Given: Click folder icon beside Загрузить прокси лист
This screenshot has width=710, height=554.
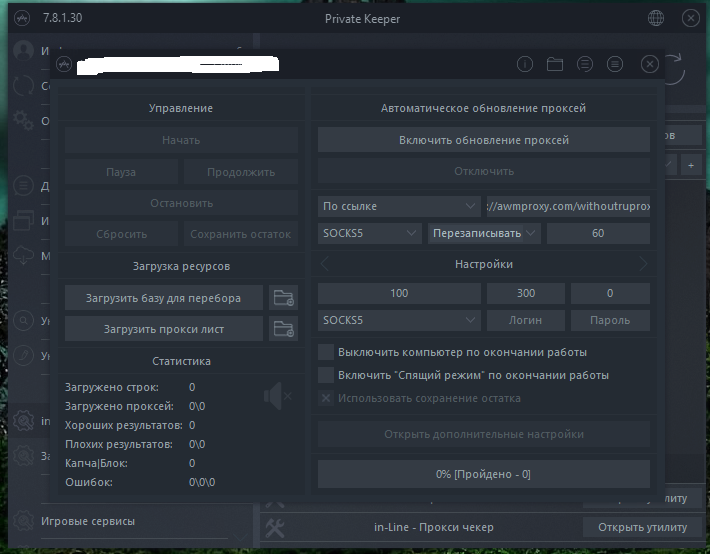Looking at the screenshot, I should pyautogui.click(x=284, y=328).
